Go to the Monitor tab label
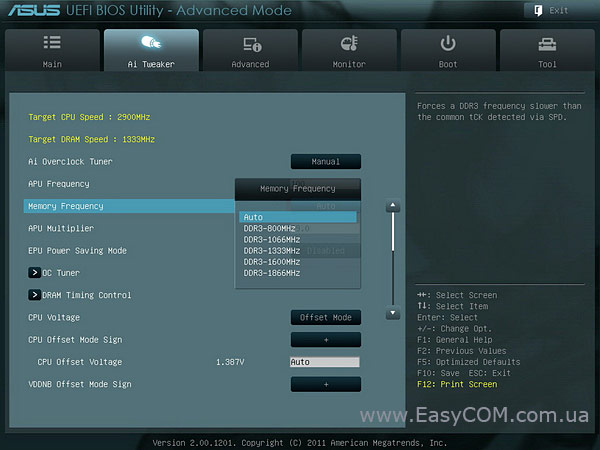 349,64
